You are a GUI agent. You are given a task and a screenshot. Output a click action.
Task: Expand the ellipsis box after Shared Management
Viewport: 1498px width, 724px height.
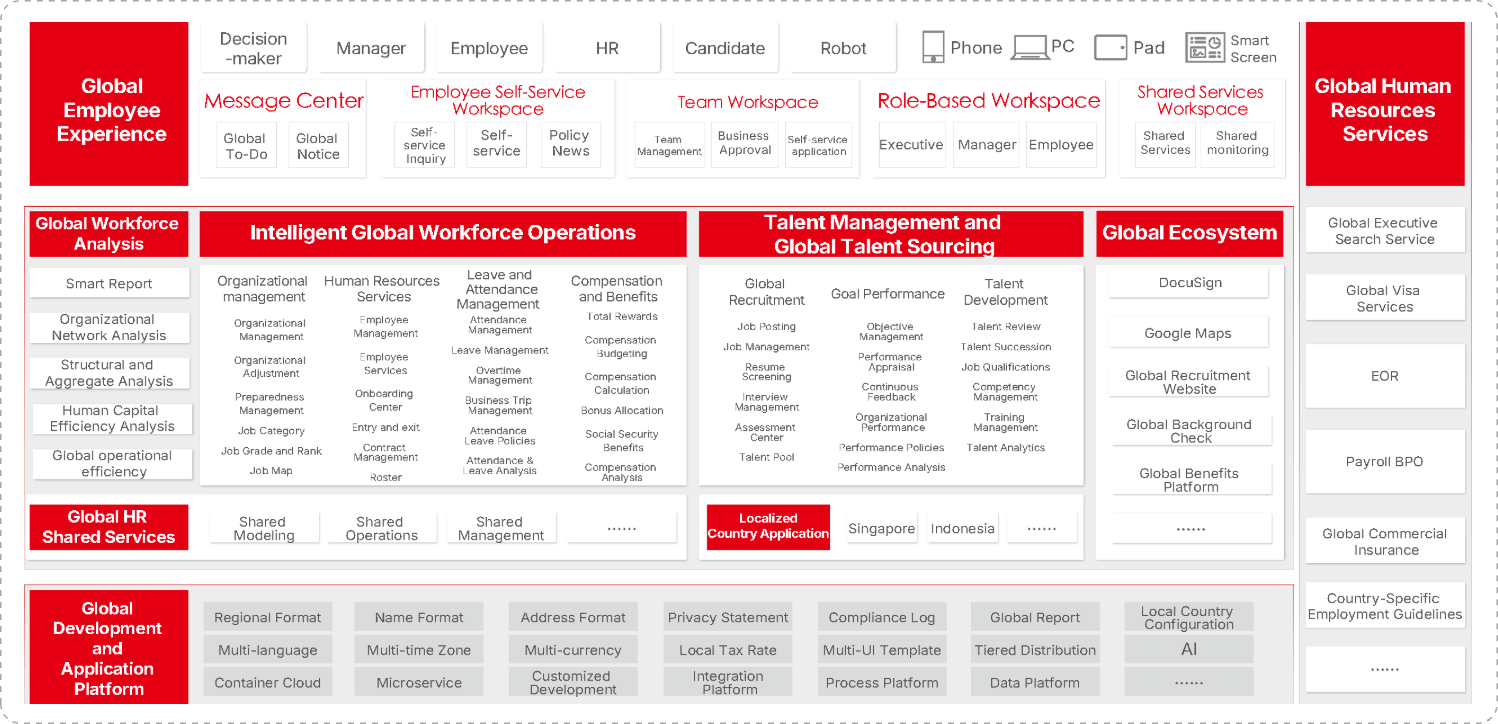click(x=621, y=528)
